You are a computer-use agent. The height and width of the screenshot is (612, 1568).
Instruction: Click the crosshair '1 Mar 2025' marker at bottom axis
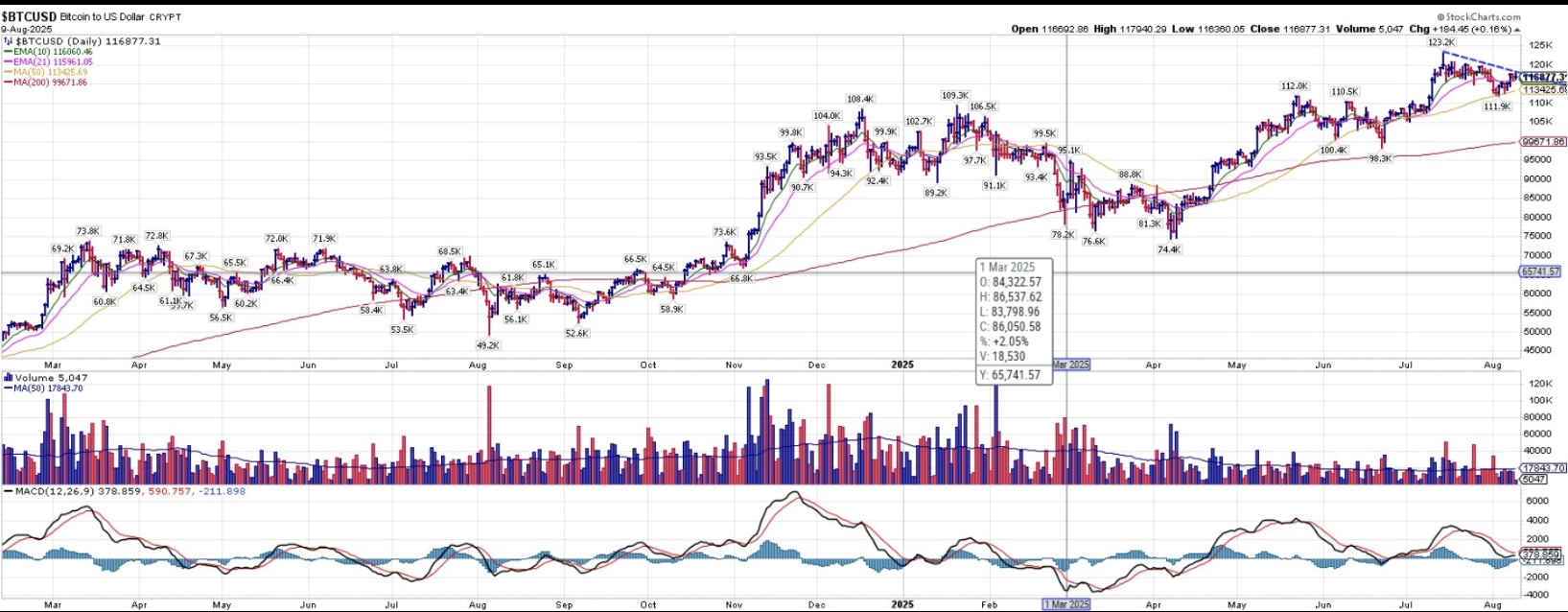[x=1066, y=604]
